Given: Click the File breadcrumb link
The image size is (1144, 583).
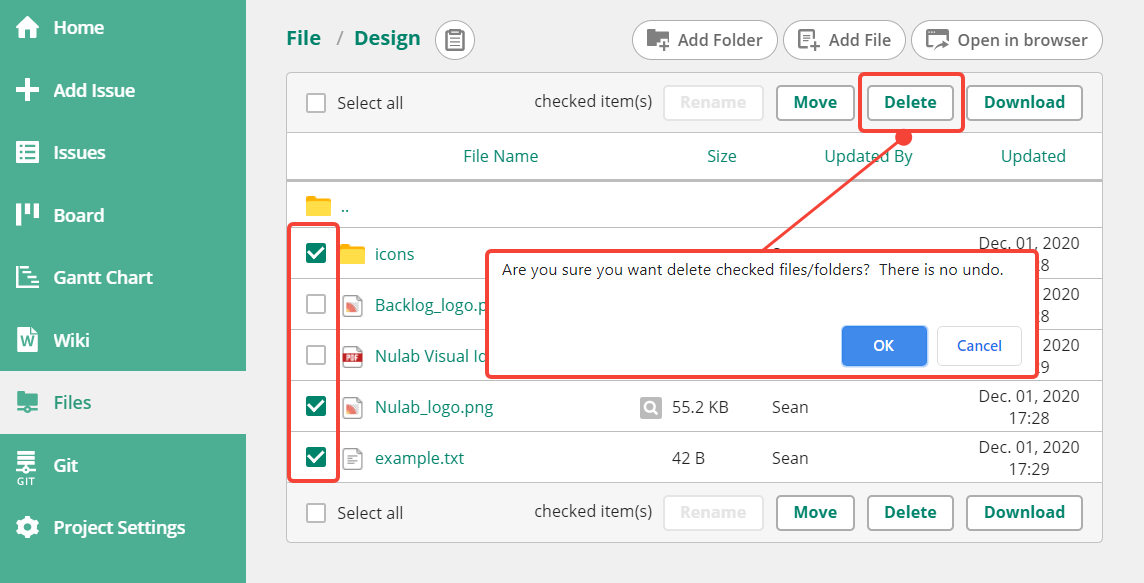Looking at the screenshot, I should 303,39.
